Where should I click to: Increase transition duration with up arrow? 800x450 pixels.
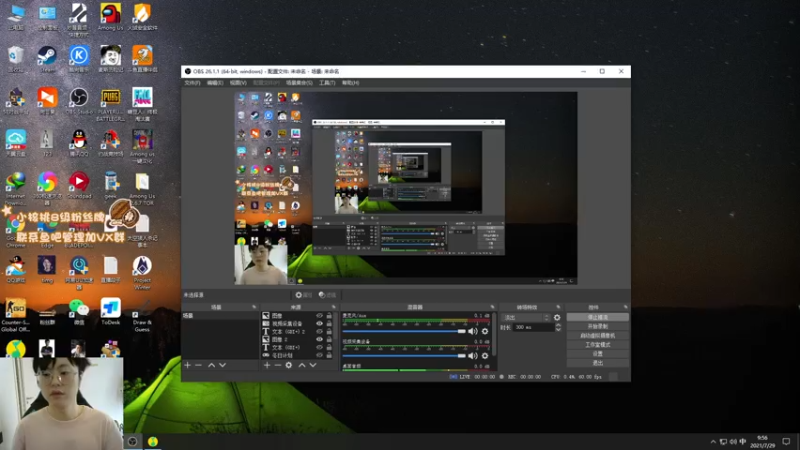pyautogui.click(x=558, y=325)
